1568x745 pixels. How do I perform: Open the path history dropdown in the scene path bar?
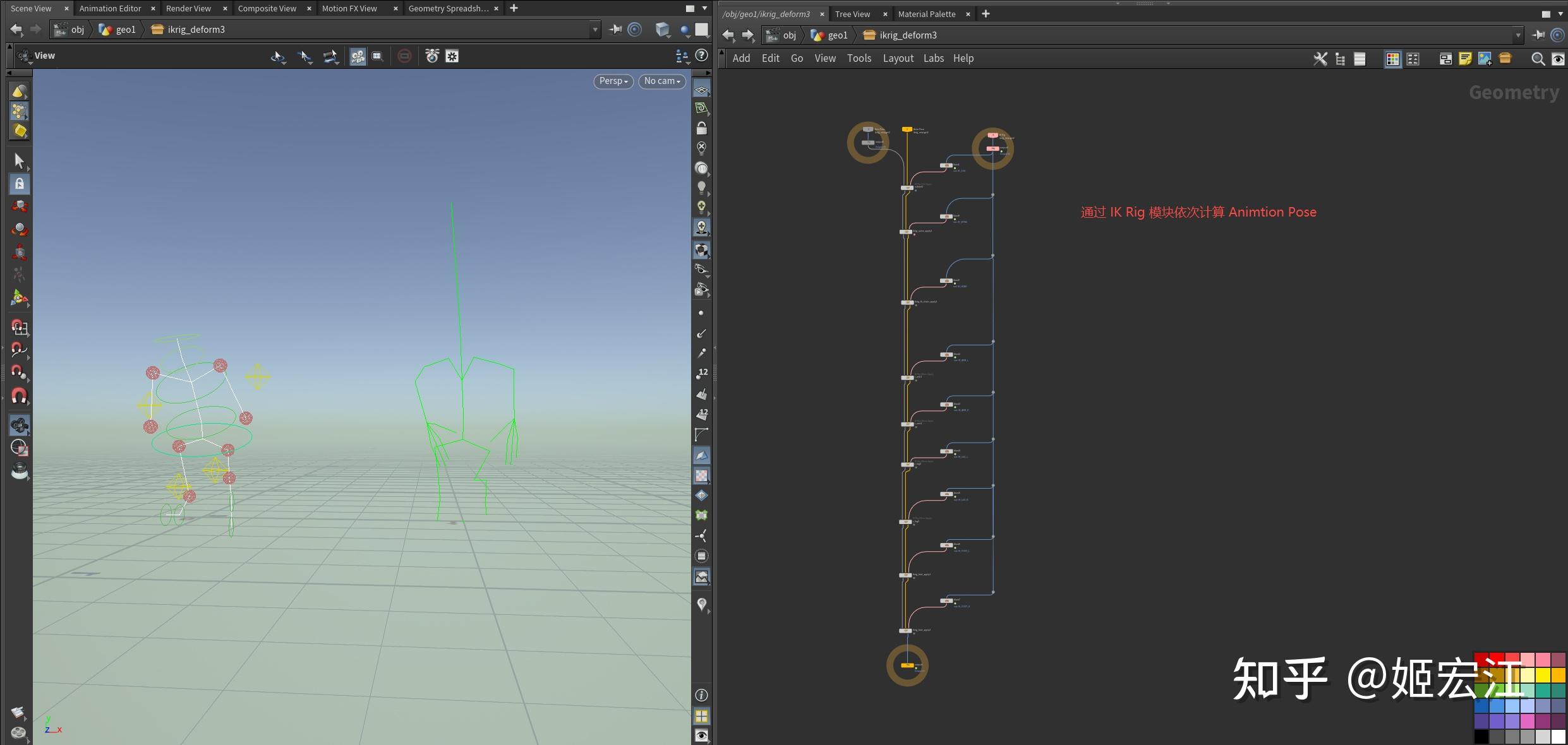coord(594,30)
